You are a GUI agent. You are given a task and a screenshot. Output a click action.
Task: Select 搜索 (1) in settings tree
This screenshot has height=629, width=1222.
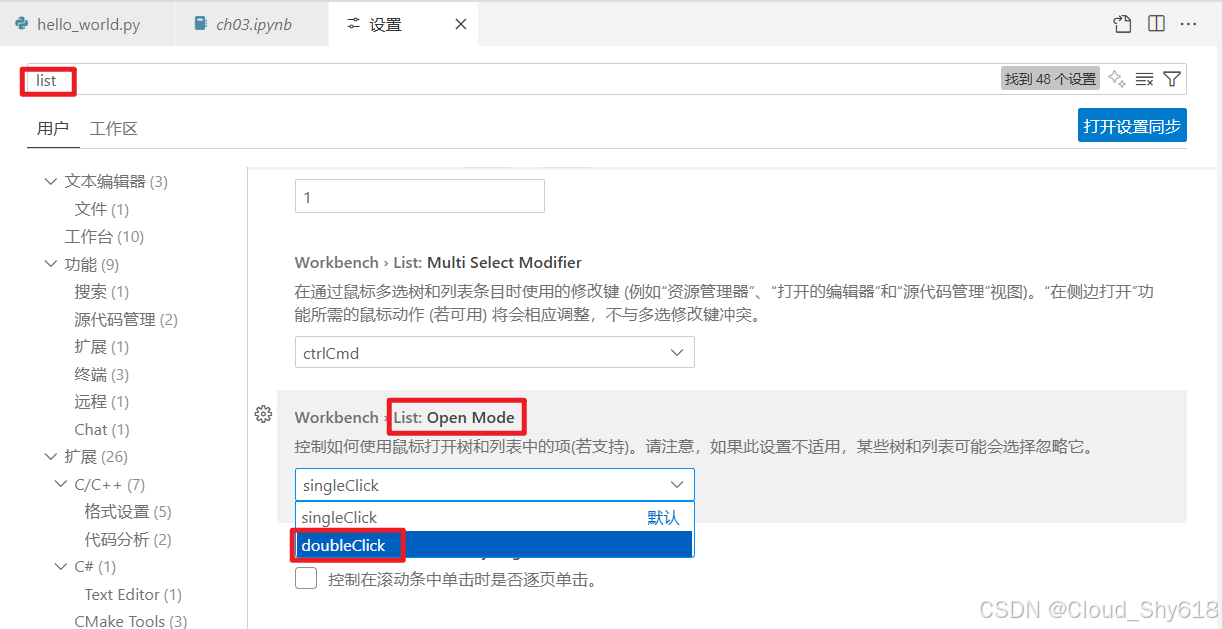pyautogui.click(x=101, y=292)
